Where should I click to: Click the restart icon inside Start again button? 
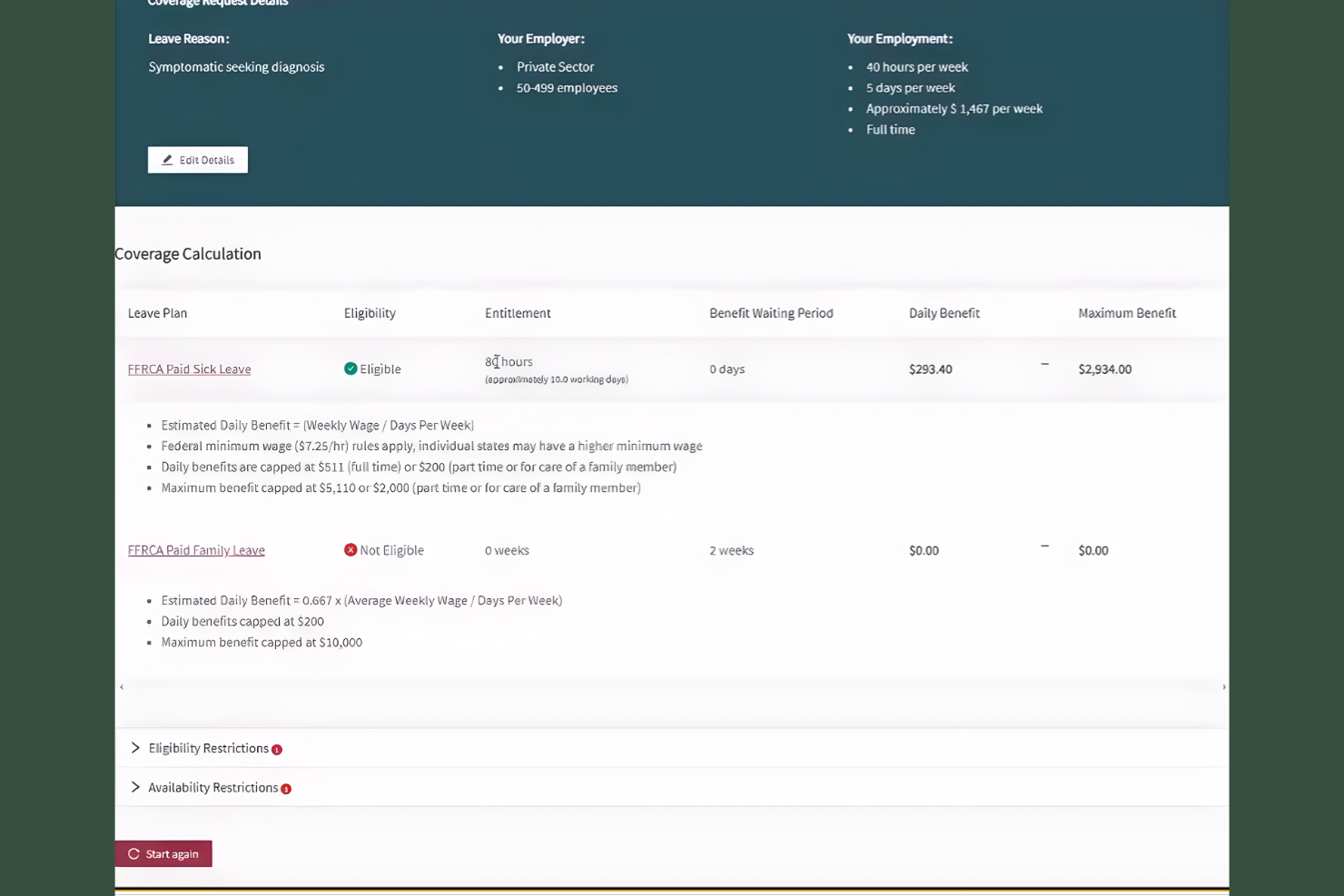point(133,853)
